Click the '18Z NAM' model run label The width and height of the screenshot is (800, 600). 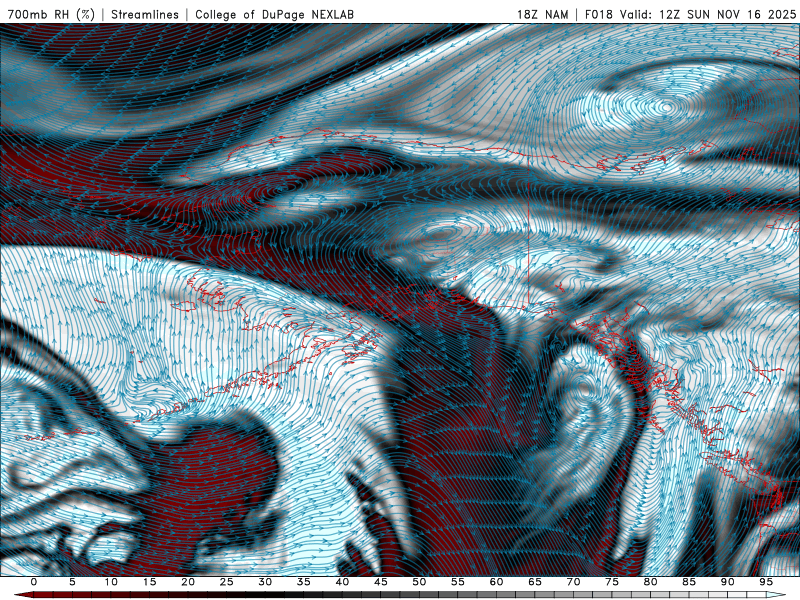[543, 14]
